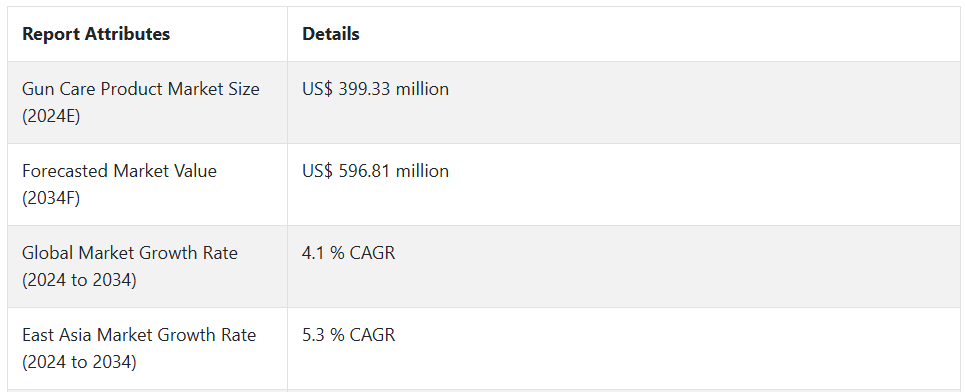Click the (2034F) text in second row

click(x=51, y=198)
